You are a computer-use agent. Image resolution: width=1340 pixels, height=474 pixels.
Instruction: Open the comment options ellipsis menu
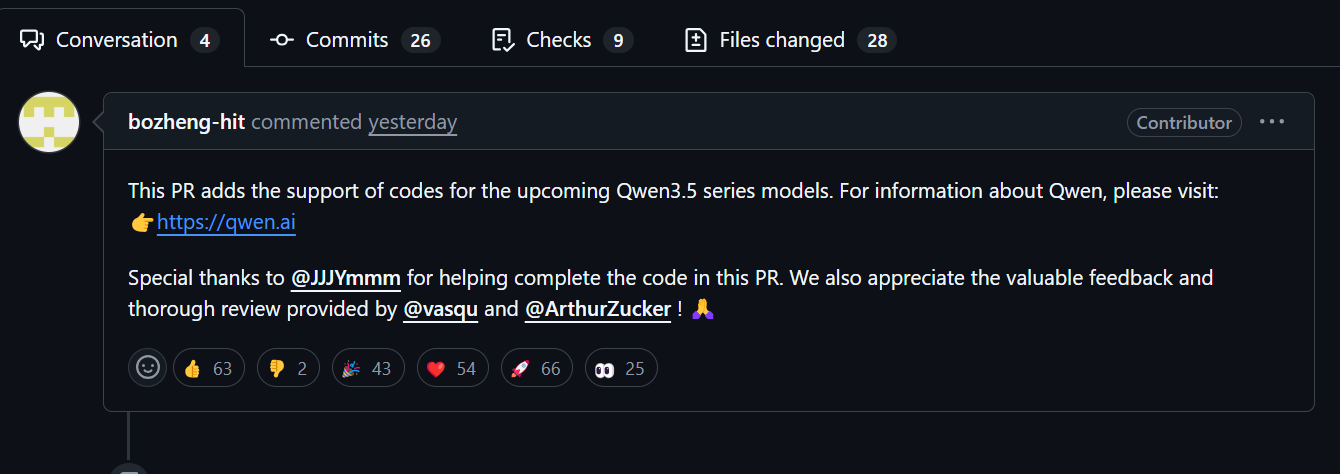[x=1272, y=122]
